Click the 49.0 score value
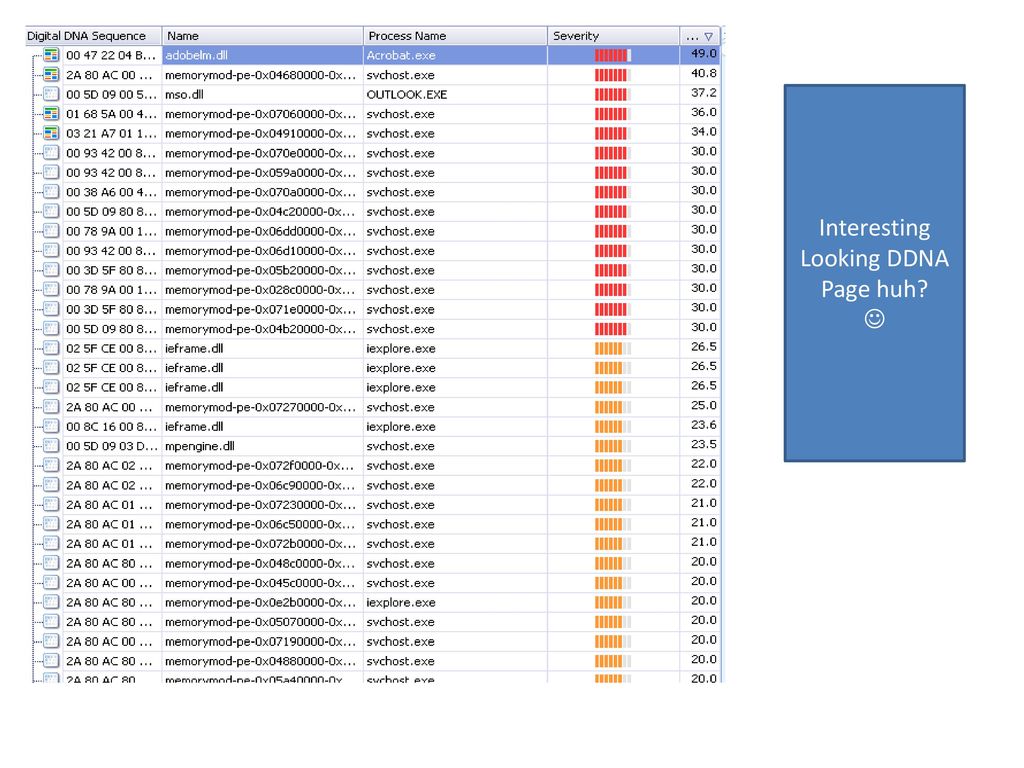This screenshot has height=768, width=1024. tap(704, 54)
